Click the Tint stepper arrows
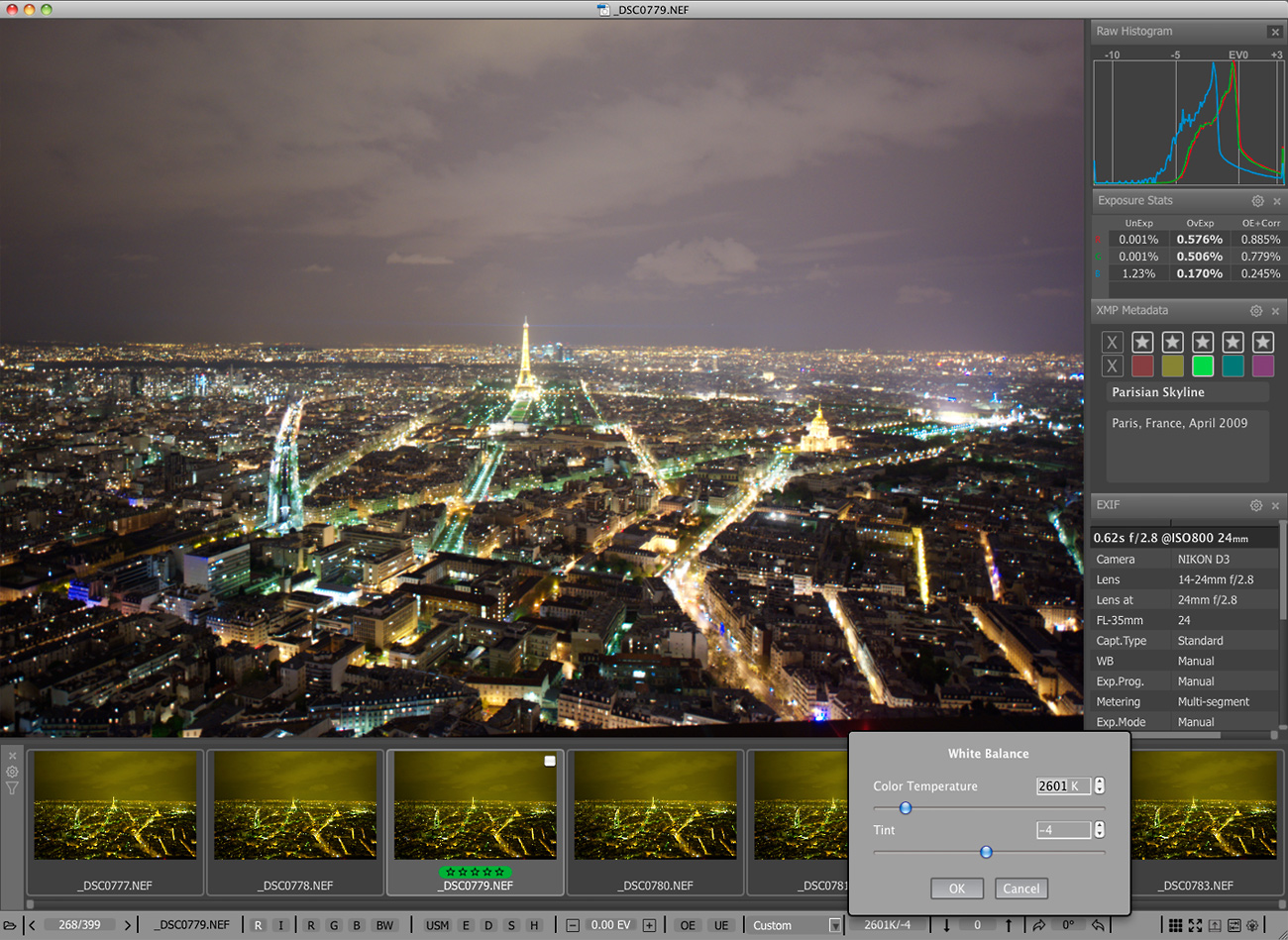This screenshot has width=1288, height=940. (x=1099, y=830)
